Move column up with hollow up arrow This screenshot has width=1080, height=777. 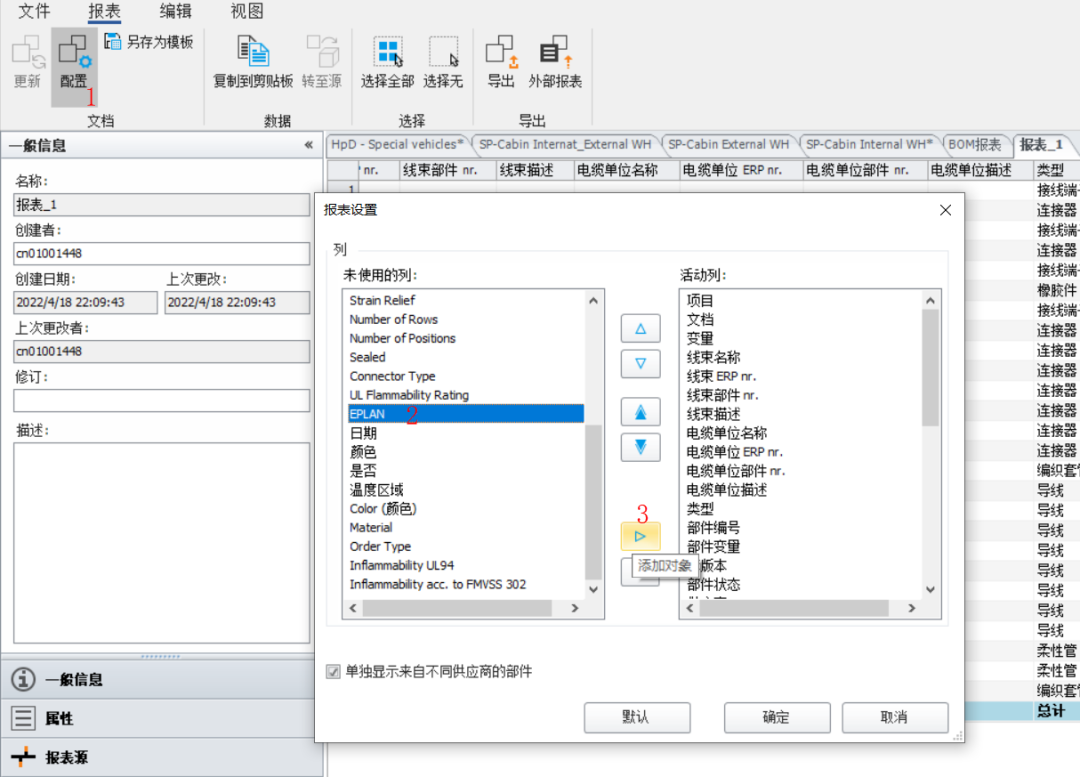point(640,328)
